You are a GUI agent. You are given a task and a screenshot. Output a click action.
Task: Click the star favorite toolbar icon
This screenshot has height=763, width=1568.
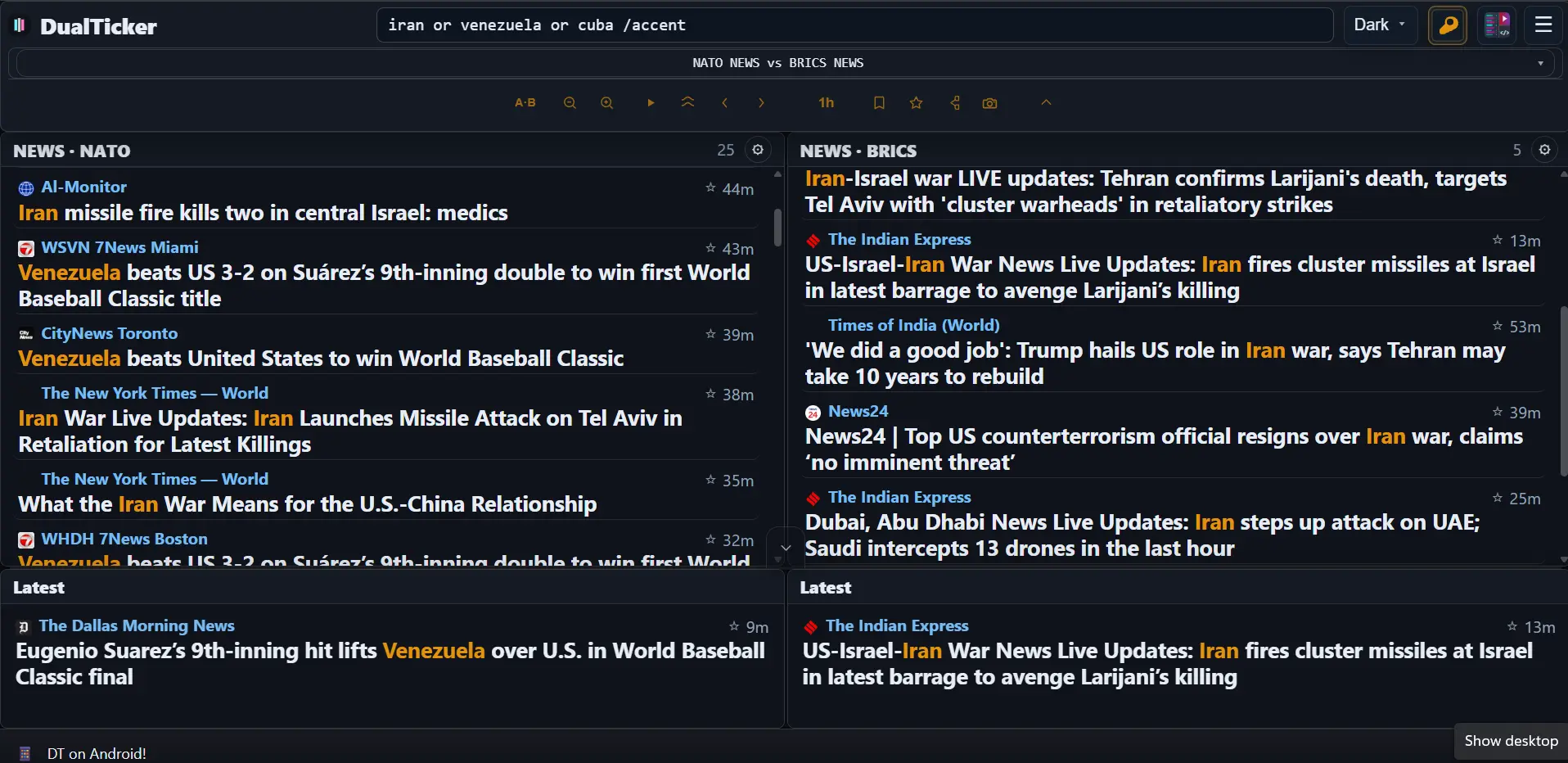[916, 103]
